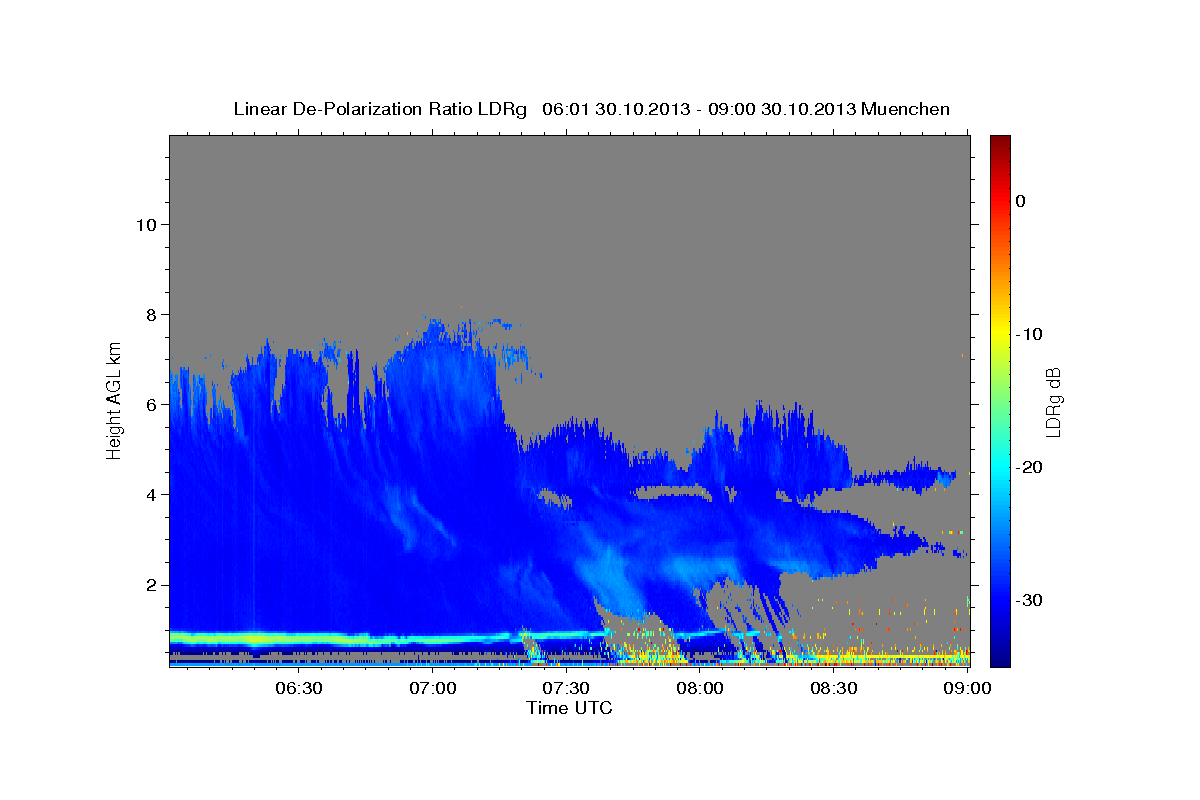Click the 07:00 time tick label
This screenshot has height=800, width=1200.
[x=433, y=688]
